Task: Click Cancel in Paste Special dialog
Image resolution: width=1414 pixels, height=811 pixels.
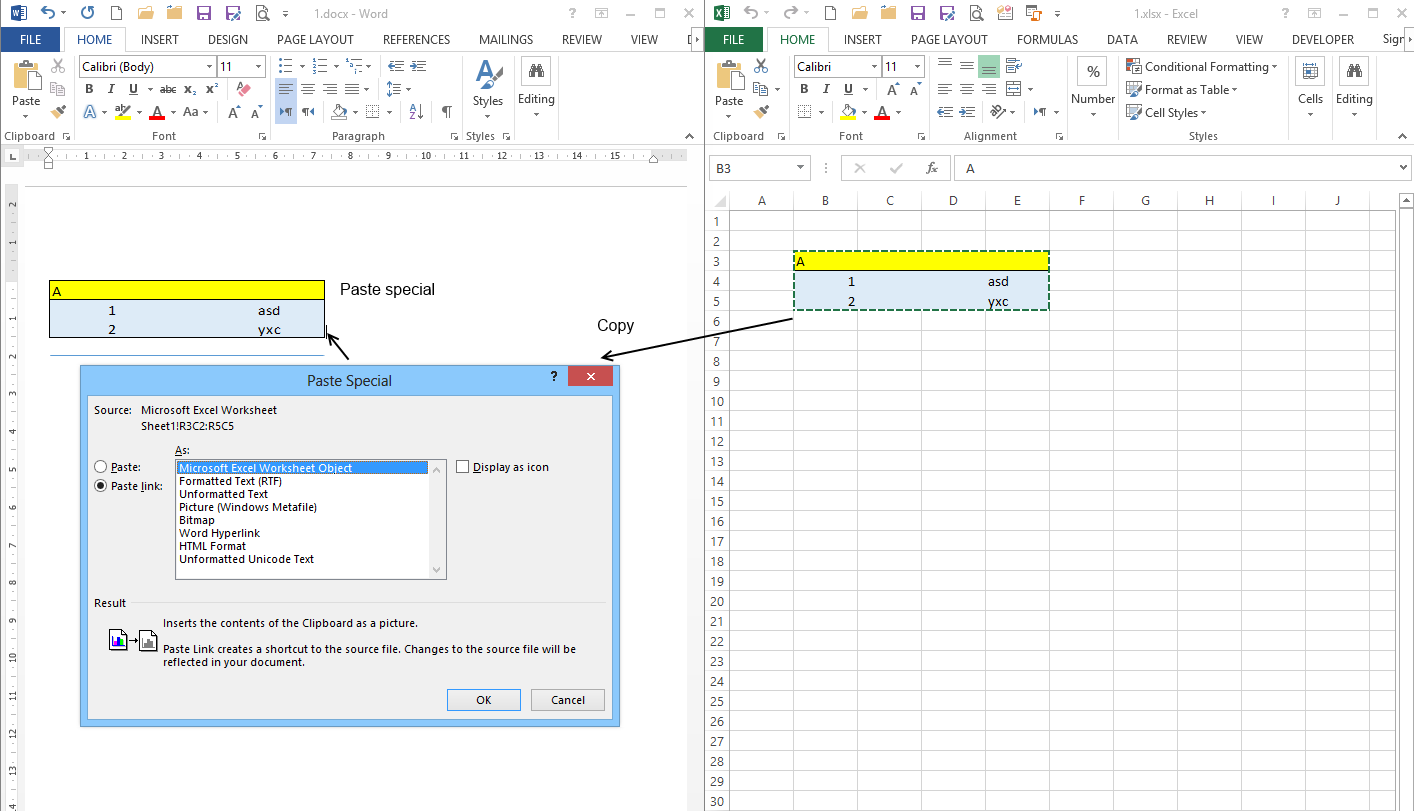Action: pos(568,700)
